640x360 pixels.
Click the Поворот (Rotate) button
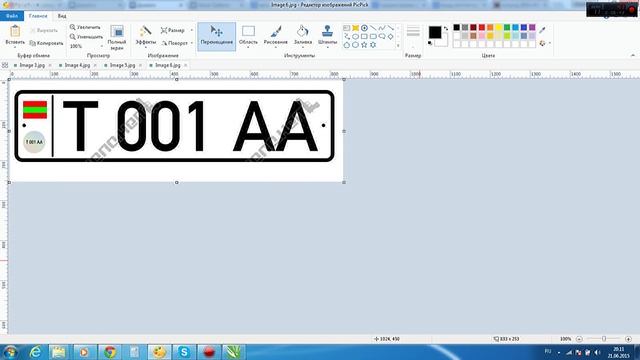[174, 43]
